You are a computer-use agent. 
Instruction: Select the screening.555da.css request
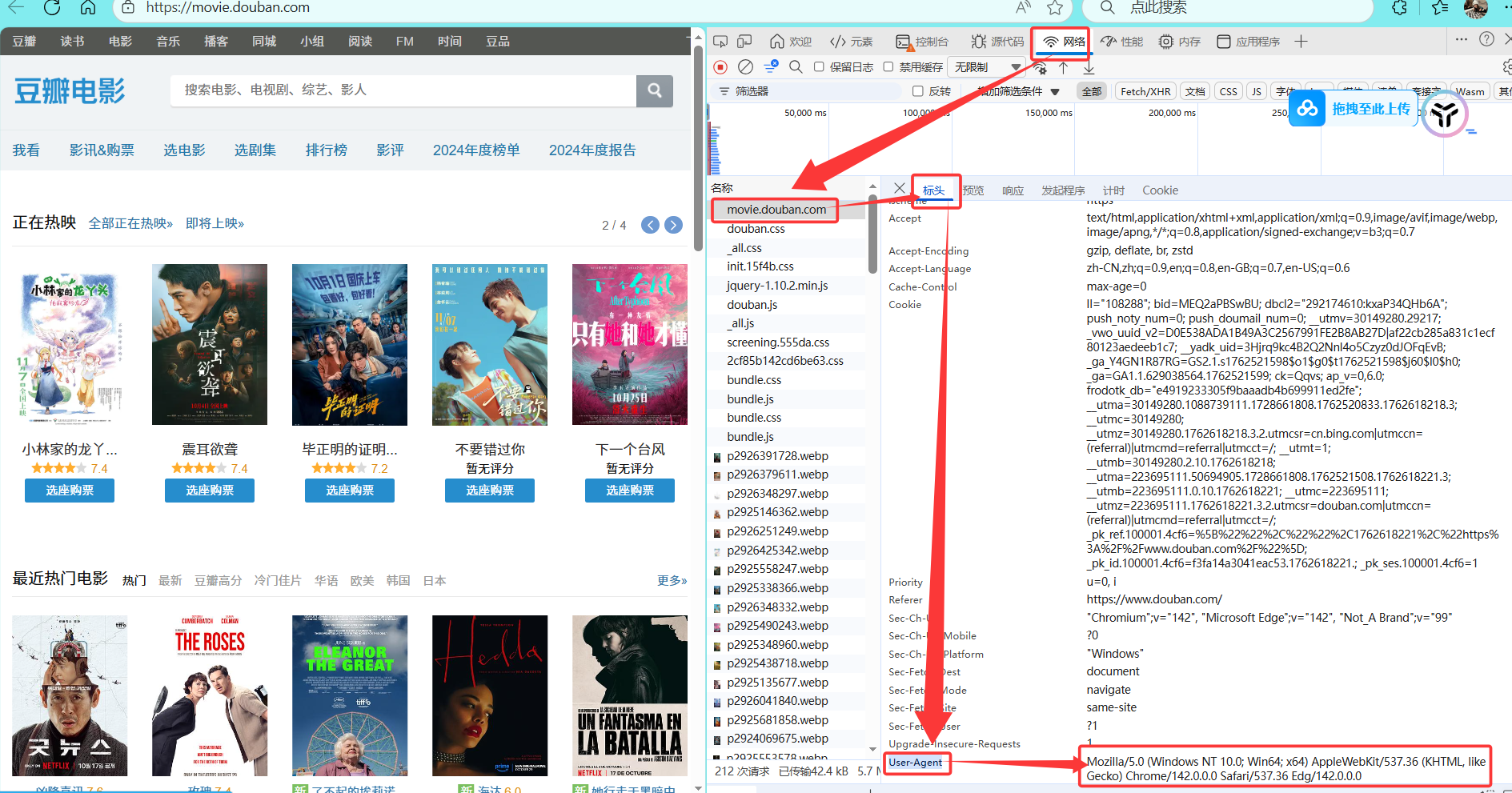(x=778, y=342)
